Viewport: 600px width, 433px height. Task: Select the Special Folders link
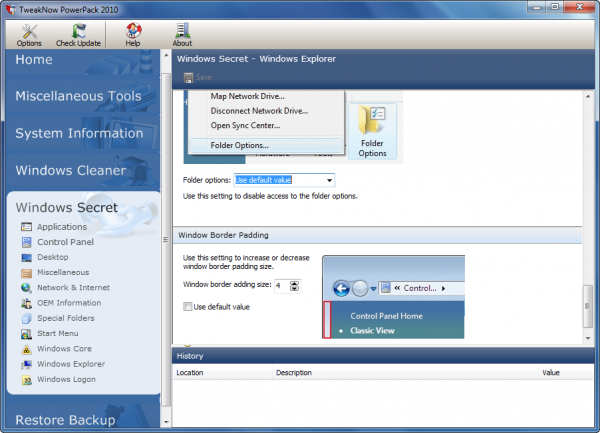tap(66, 318)
